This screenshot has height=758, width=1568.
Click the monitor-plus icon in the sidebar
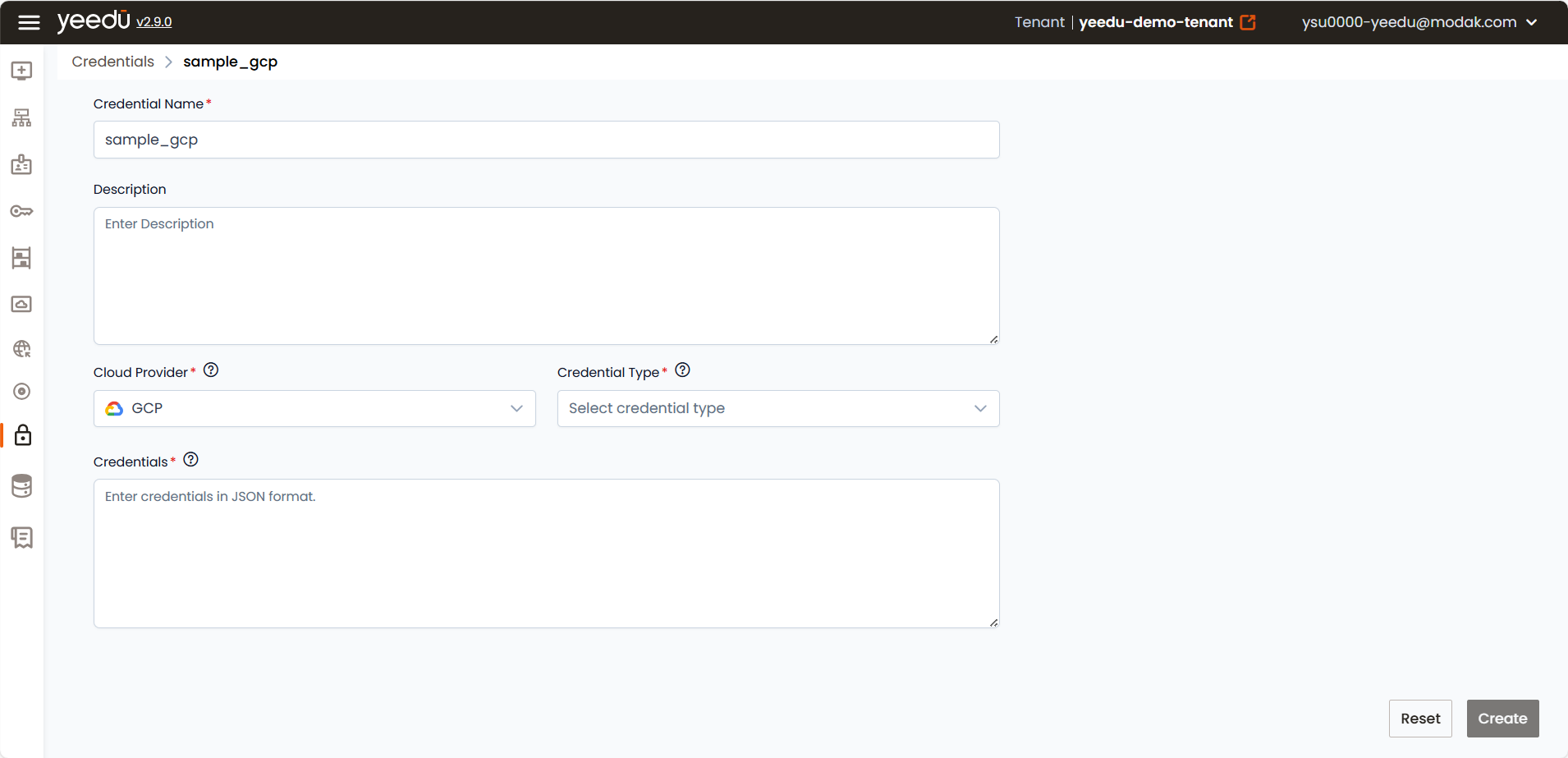click(22, 71)
